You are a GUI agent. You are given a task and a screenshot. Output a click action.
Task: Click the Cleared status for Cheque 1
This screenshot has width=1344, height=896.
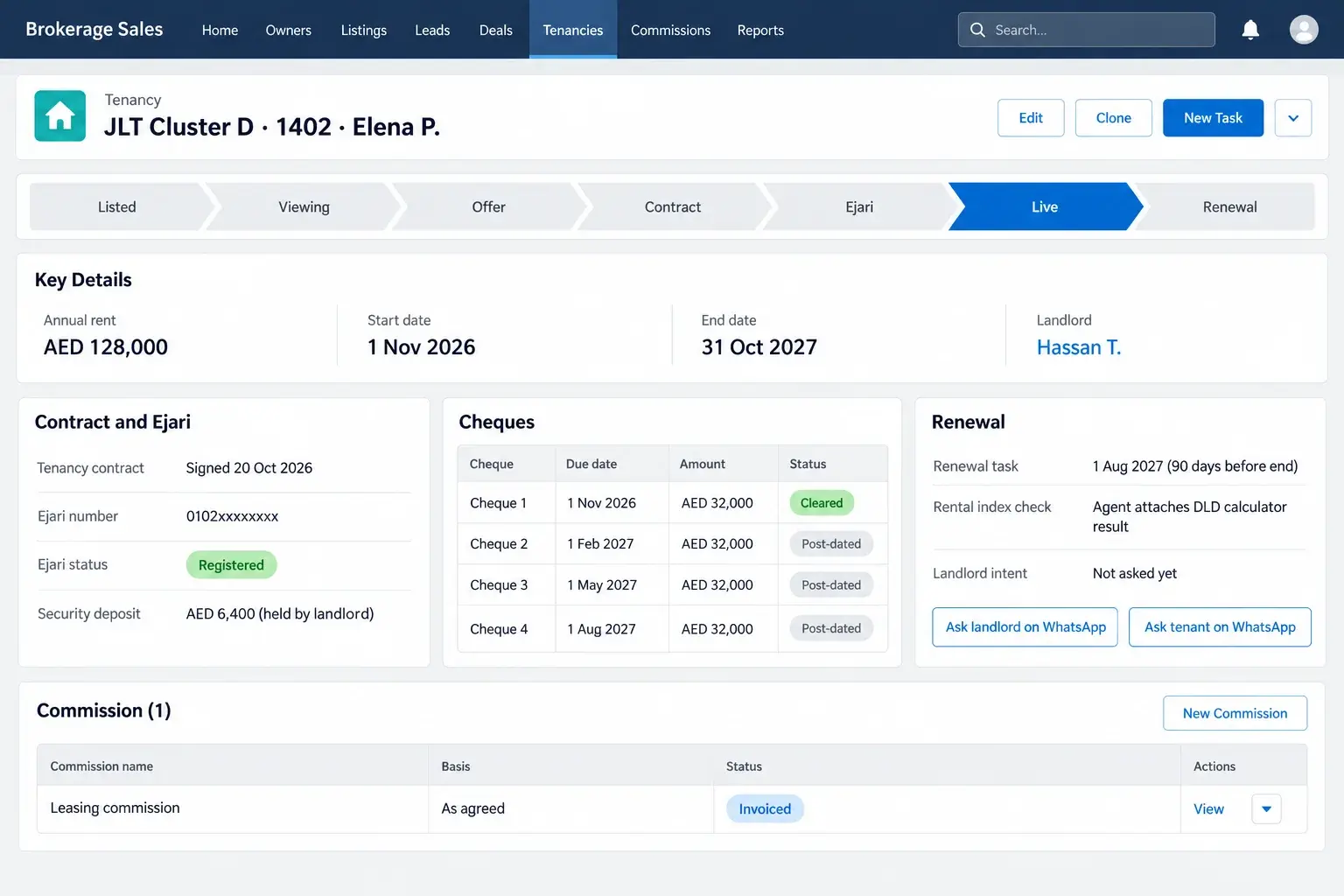(822, 503)
